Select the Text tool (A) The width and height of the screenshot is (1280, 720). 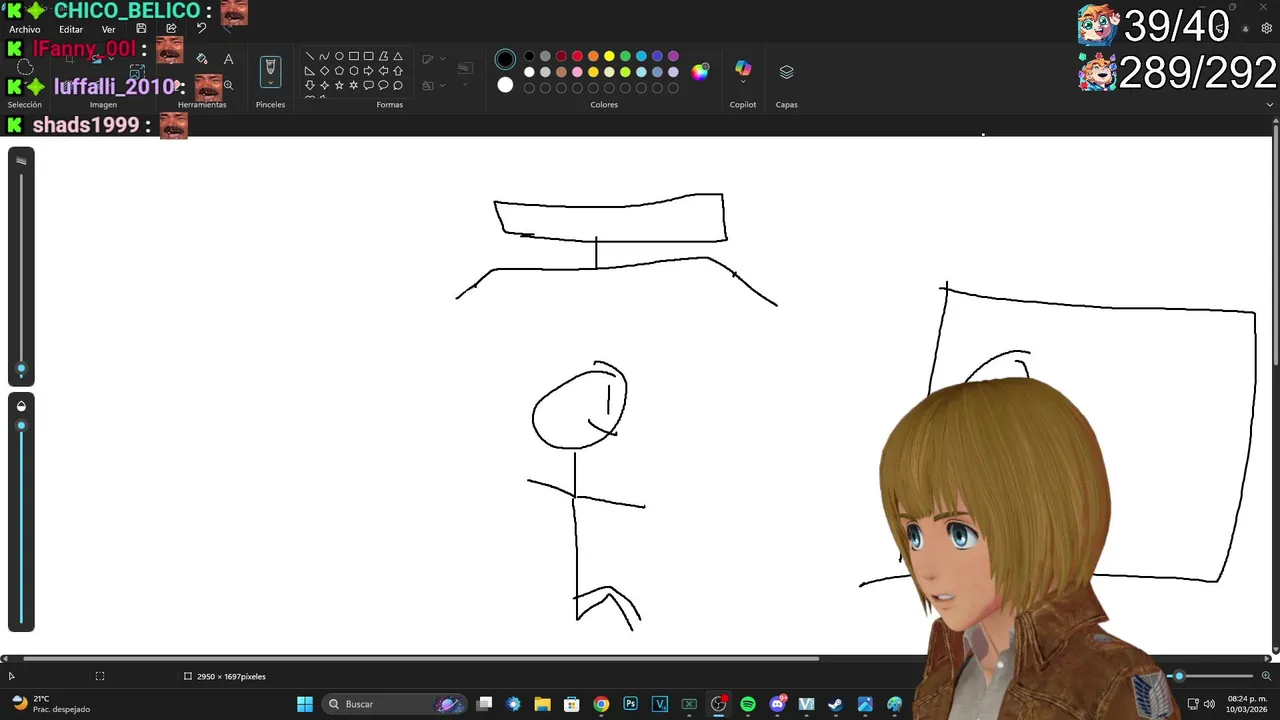pos(228,59)
